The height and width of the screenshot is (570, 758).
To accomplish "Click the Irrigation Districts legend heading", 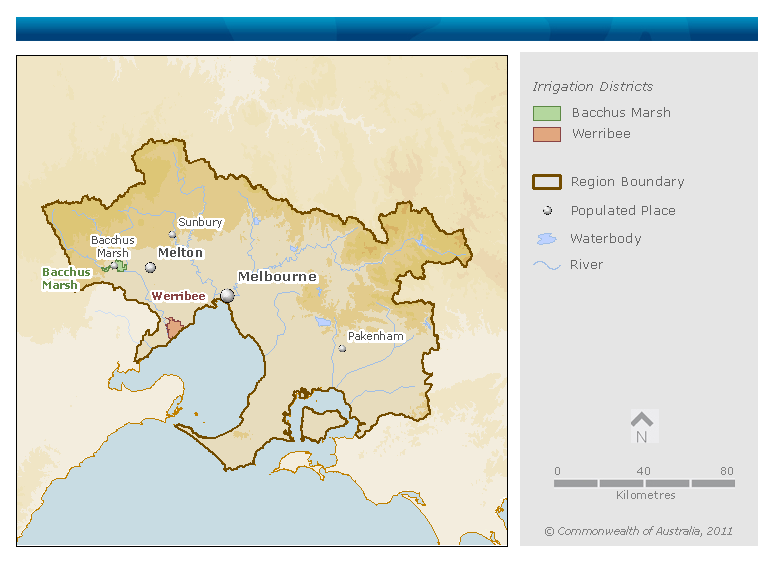I will [592, 87].
